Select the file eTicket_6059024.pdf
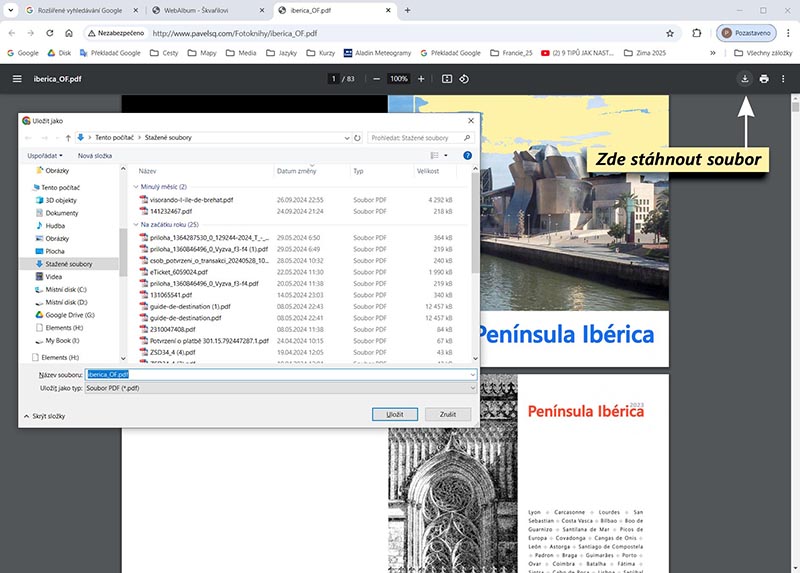 click(178, 271)
